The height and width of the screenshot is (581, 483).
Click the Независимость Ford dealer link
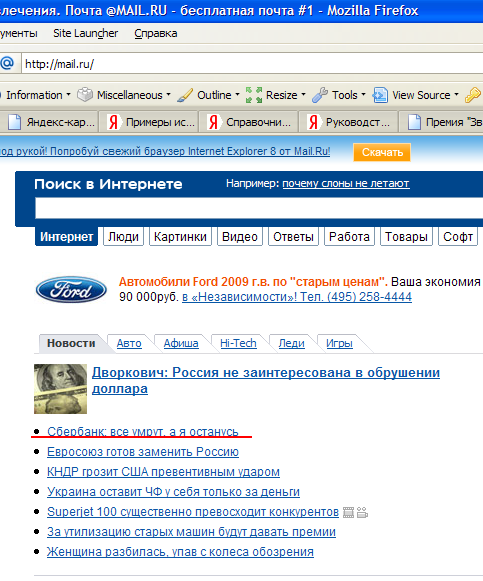click(x=297, y=297)
